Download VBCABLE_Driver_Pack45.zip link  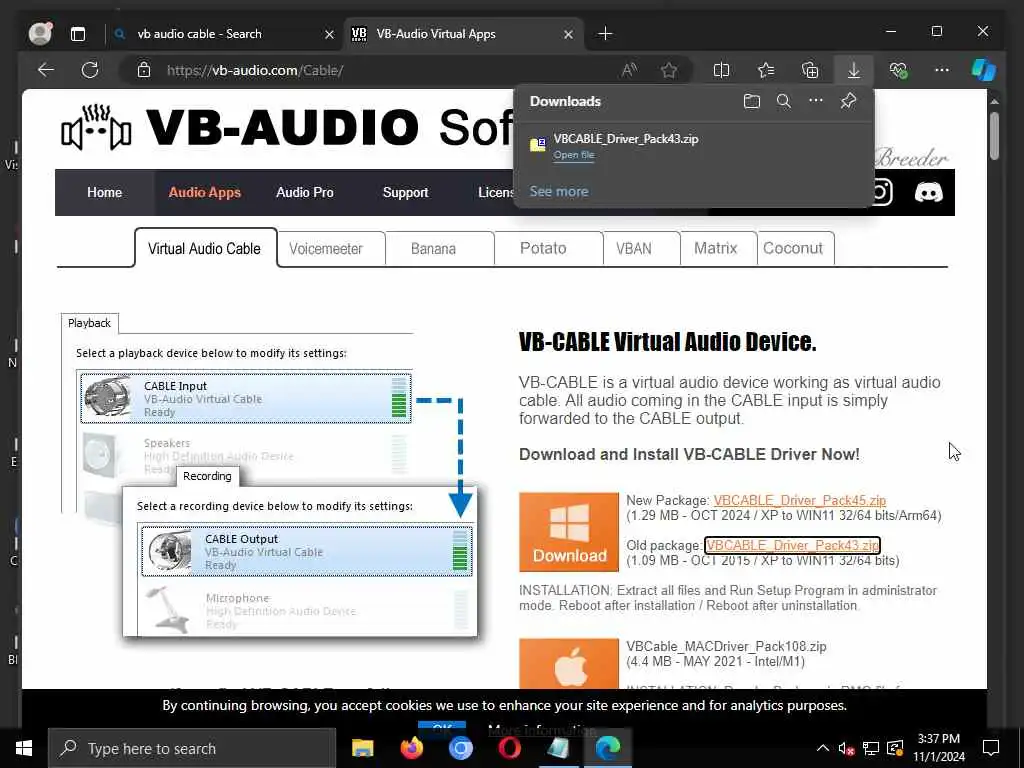(x=799, y=500)
